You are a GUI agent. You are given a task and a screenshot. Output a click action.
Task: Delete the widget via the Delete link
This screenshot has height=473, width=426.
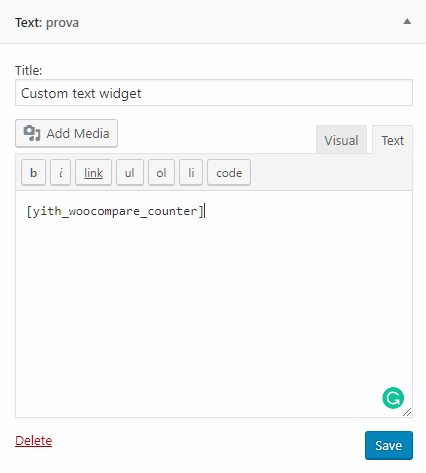click(x=34, y=441)
